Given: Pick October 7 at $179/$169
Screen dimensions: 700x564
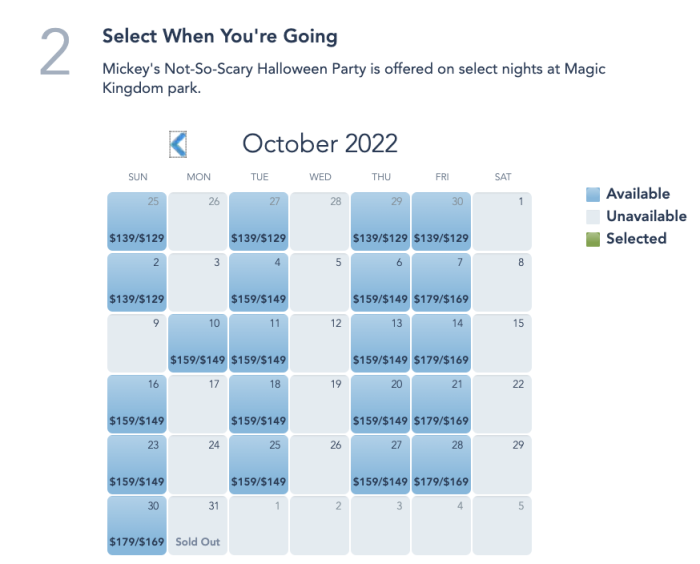Looking at the screenshot, I should click(x=441, y=282).
